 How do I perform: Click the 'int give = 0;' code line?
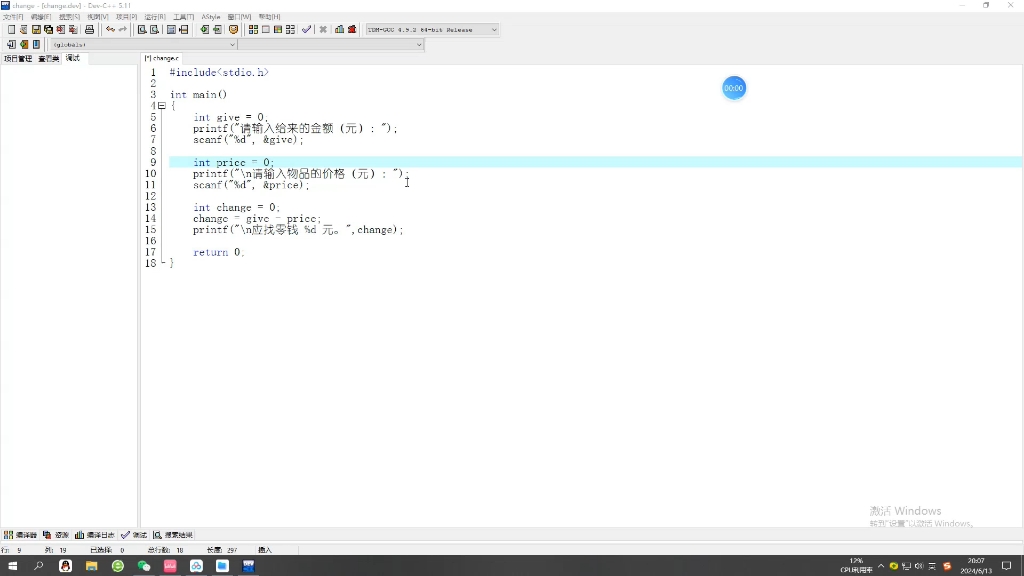point(230,117)
